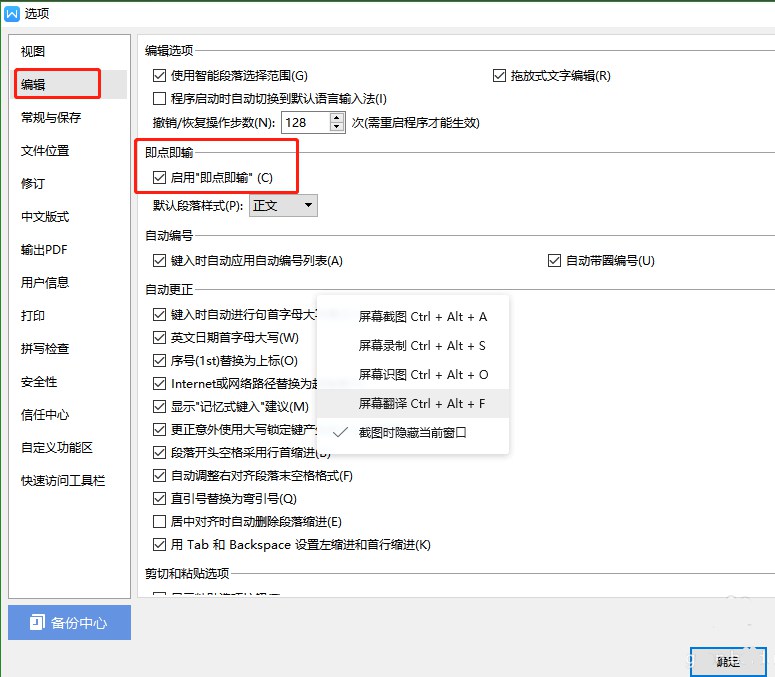
Task: Choose 屏幕翻译 Ctrl+Alt+F menu item
Action: pos(413,404)
